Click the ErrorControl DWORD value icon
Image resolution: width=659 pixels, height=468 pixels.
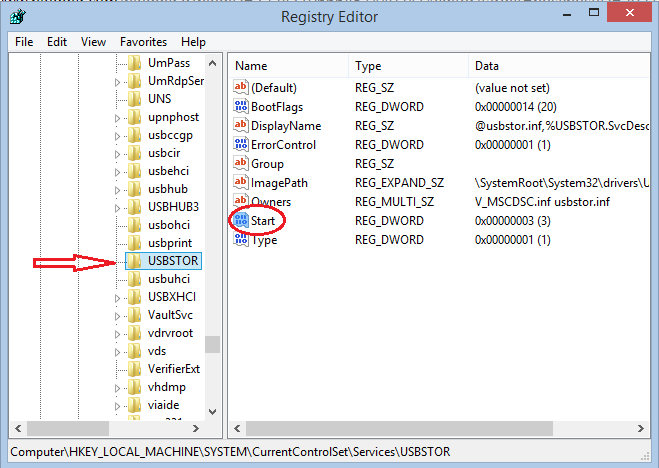(241, 144)
